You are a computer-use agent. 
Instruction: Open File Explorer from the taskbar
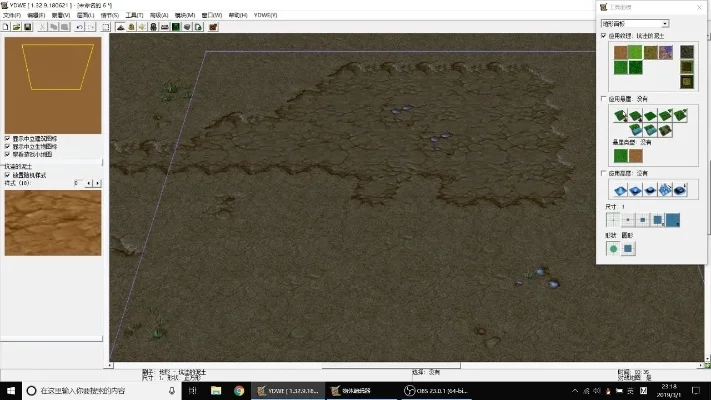click(x=216, y=390)
